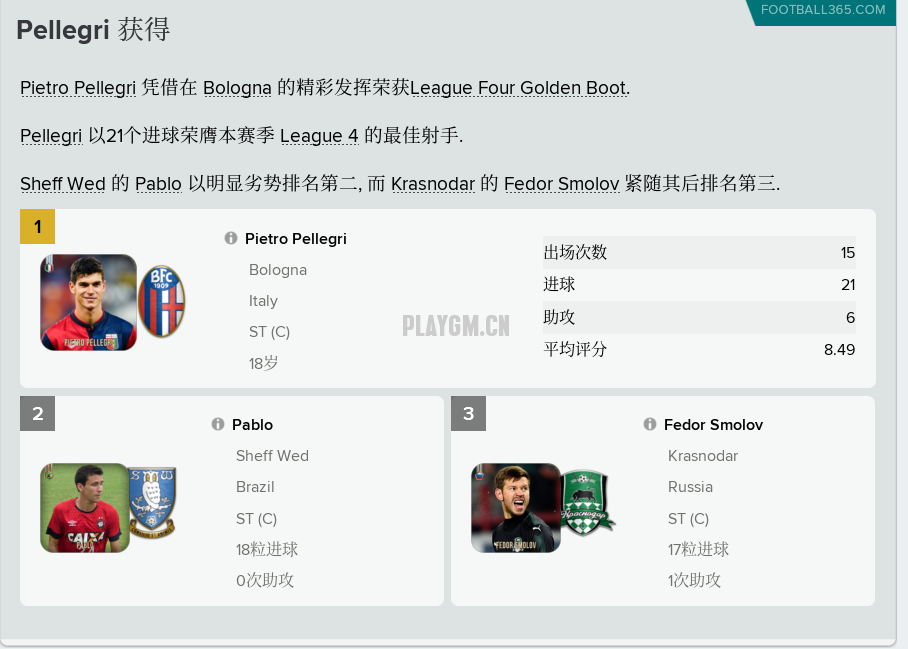The width and height of the screenshot is (908, 649).
Task: Click the Italy flag on Pellegri photo
Action: click(x=49, y=263)
